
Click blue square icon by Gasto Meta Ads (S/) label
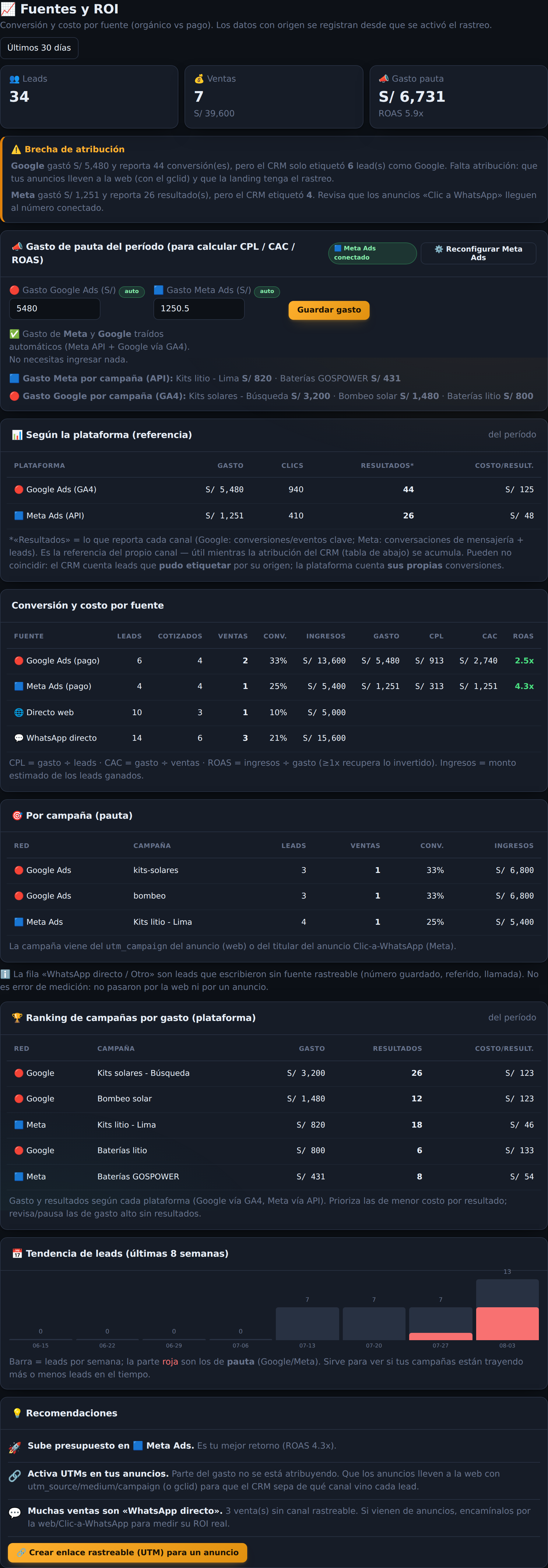(x=159, y=290)
